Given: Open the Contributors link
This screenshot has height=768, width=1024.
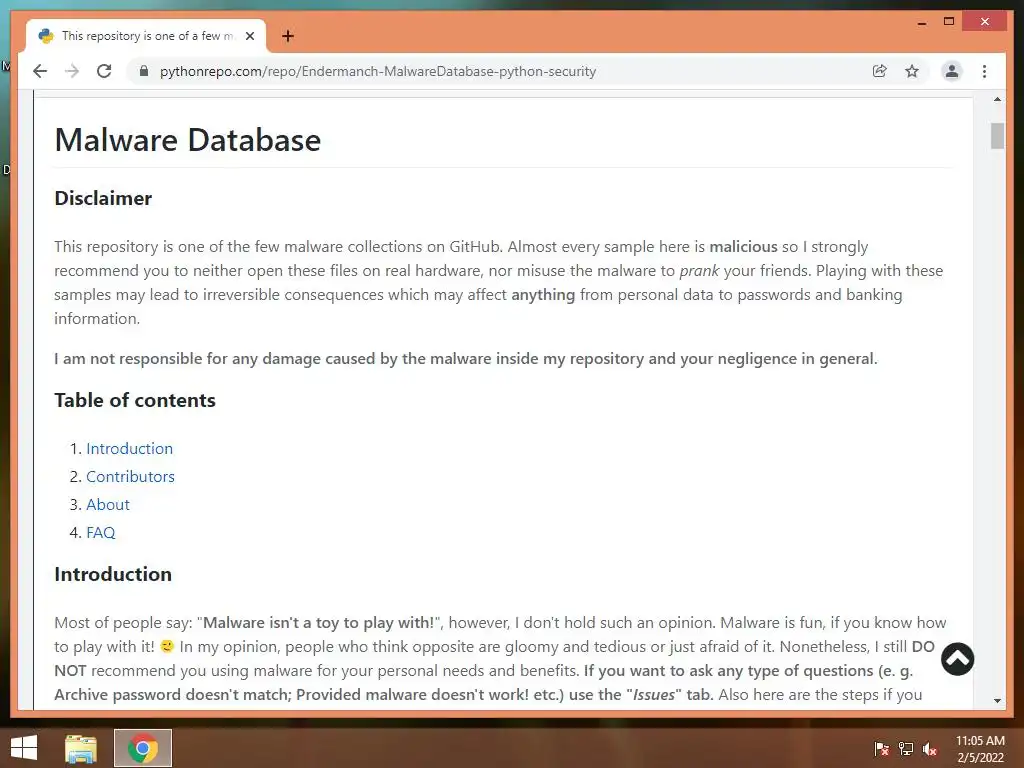Looking at the screenshot, I should click(x=130, y=477).
